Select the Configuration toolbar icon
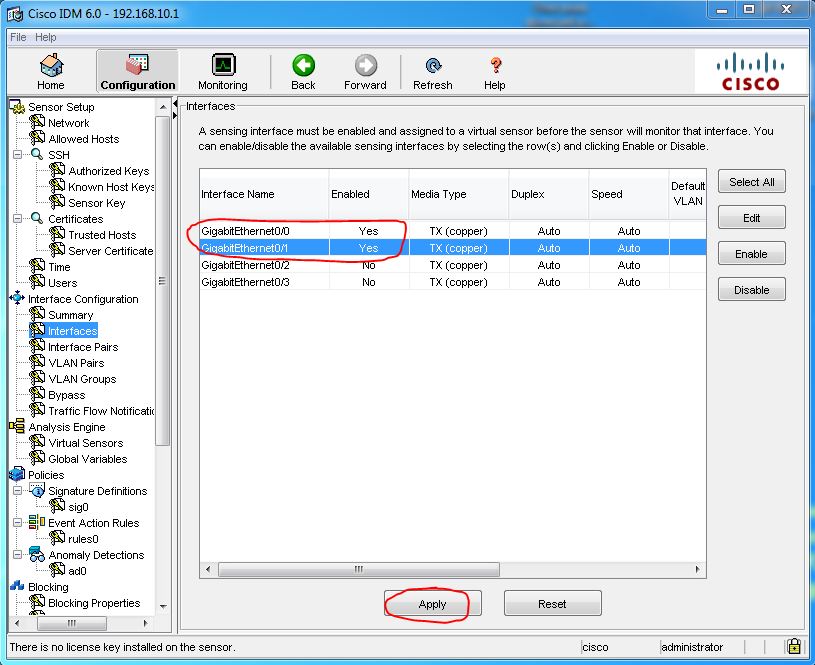815x665 pixels. click(x=138, y=65)
